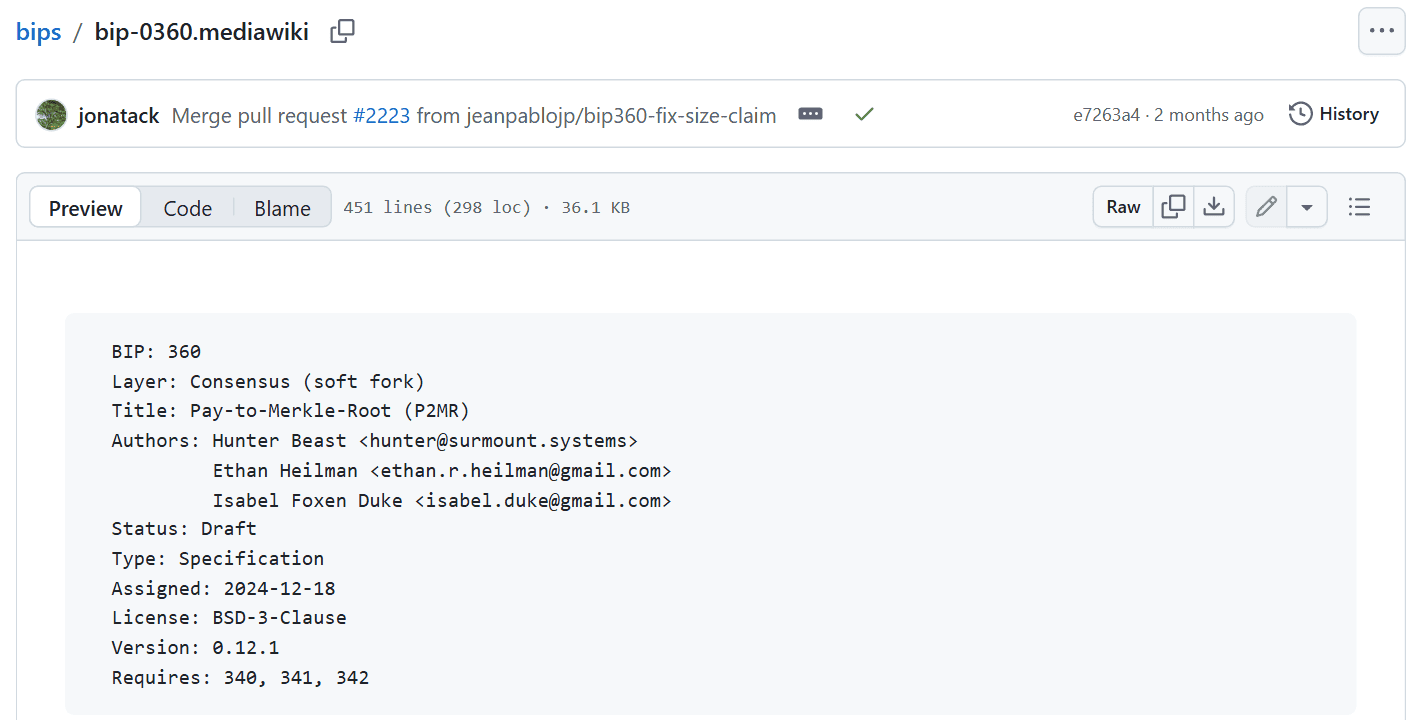Click the Hunter Beast author line
Image resolution: width=1420 pixels, height=720 pixels.
click(x=375, y=441)
